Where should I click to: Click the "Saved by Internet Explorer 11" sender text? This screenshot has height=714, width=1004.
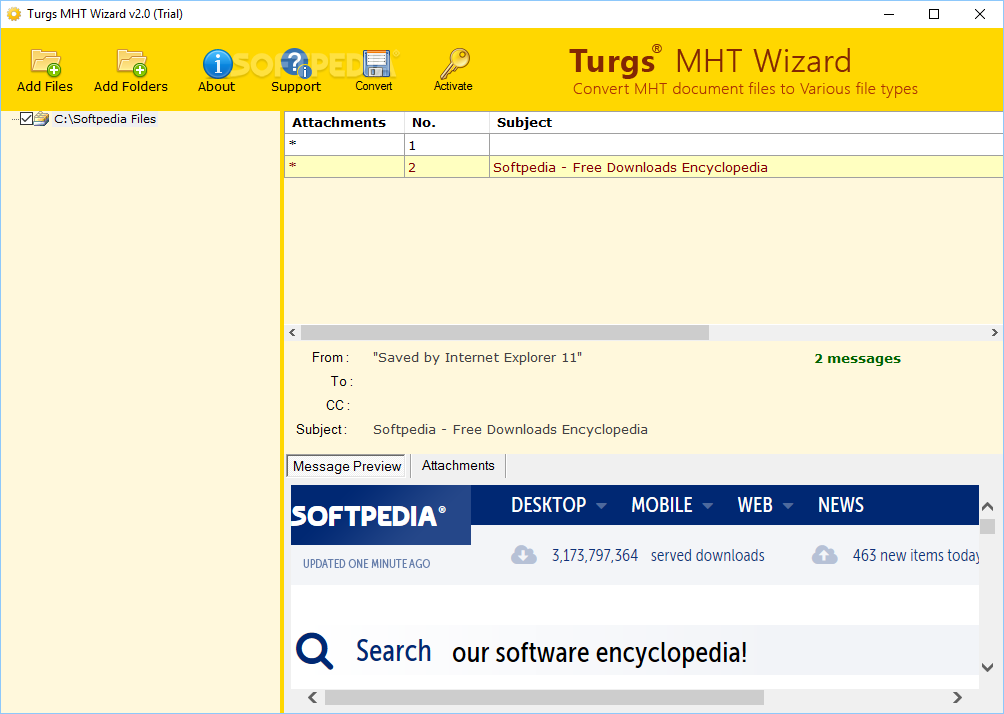pos(477,357)
